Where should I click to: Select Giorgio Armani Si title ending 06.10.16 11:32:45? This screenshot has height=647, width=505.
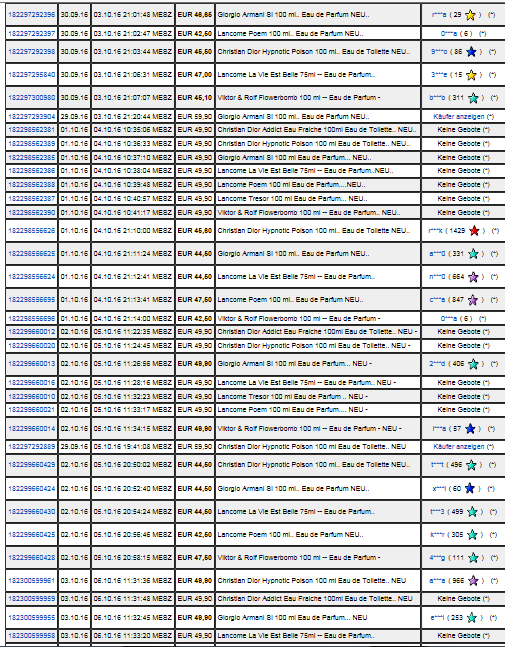coord(292,618)
